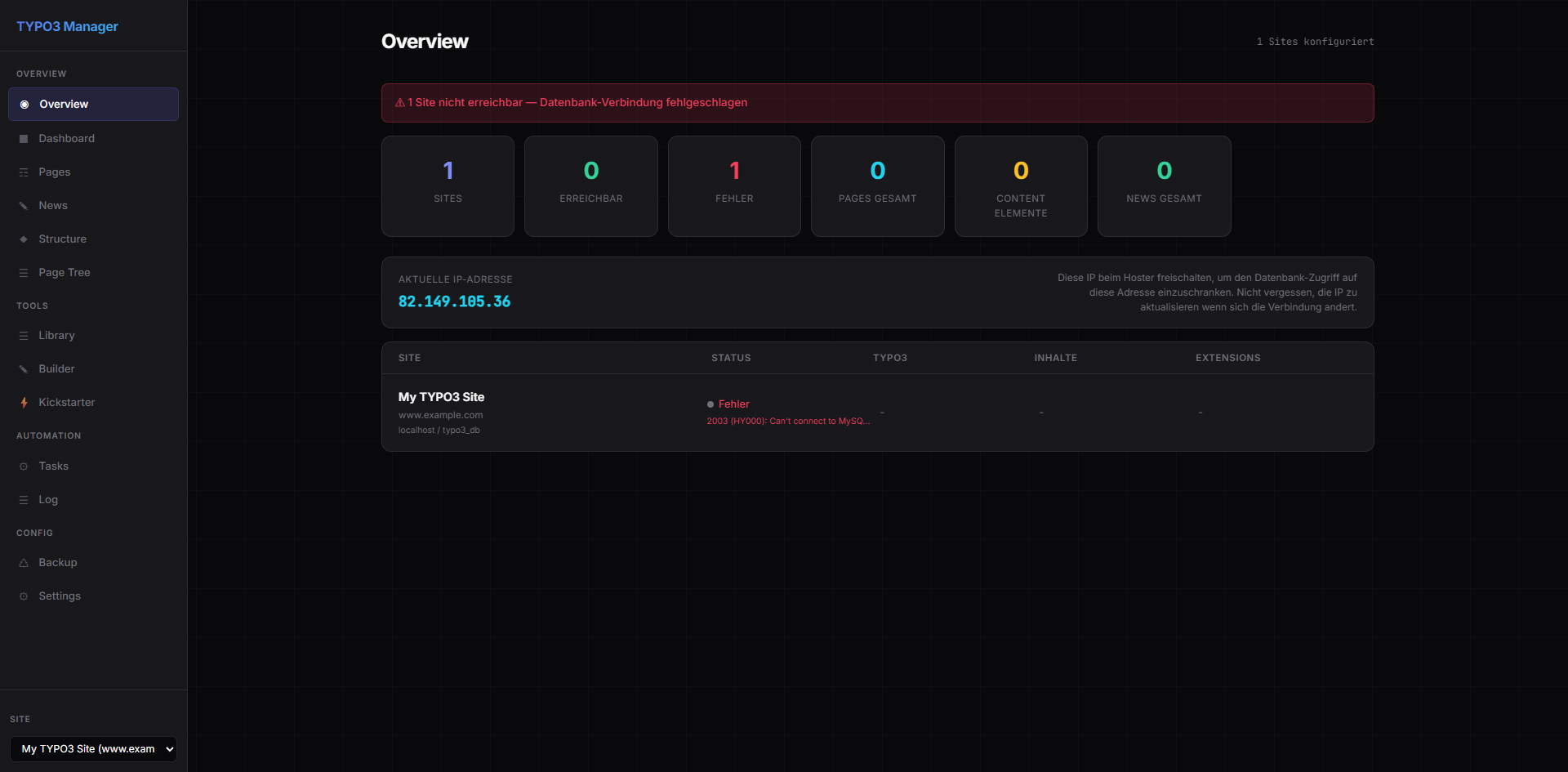This screenshot has height=772, width=1568.
Task: Click the Kickstarter lightning bolt icon
Action: 24,403
